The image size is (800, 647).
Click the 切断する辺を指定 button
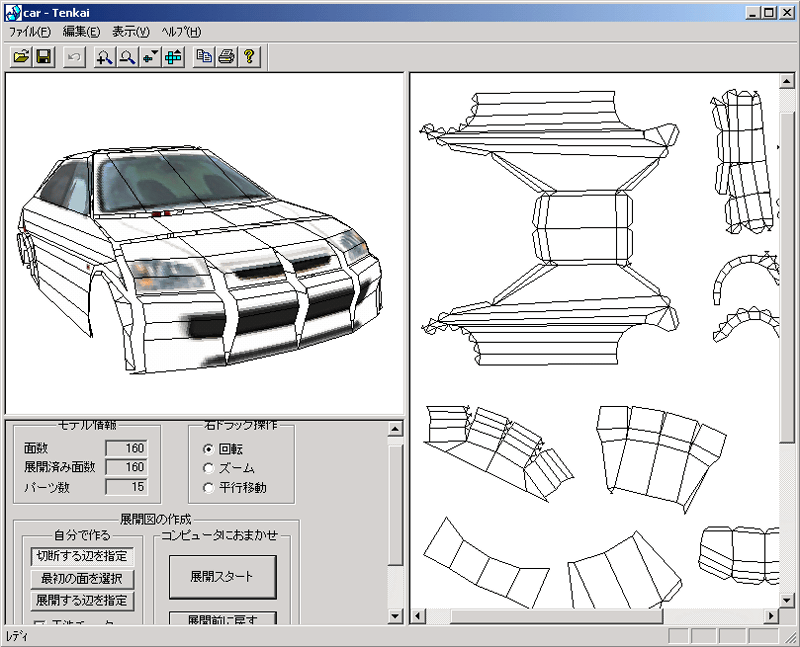point(82,556)
